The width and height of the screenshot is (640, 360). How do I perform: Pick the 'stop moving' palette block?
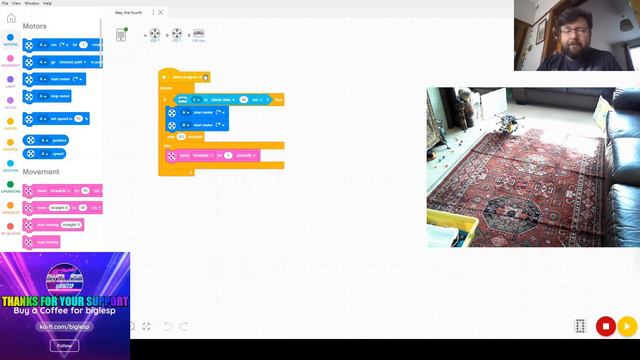42,242
